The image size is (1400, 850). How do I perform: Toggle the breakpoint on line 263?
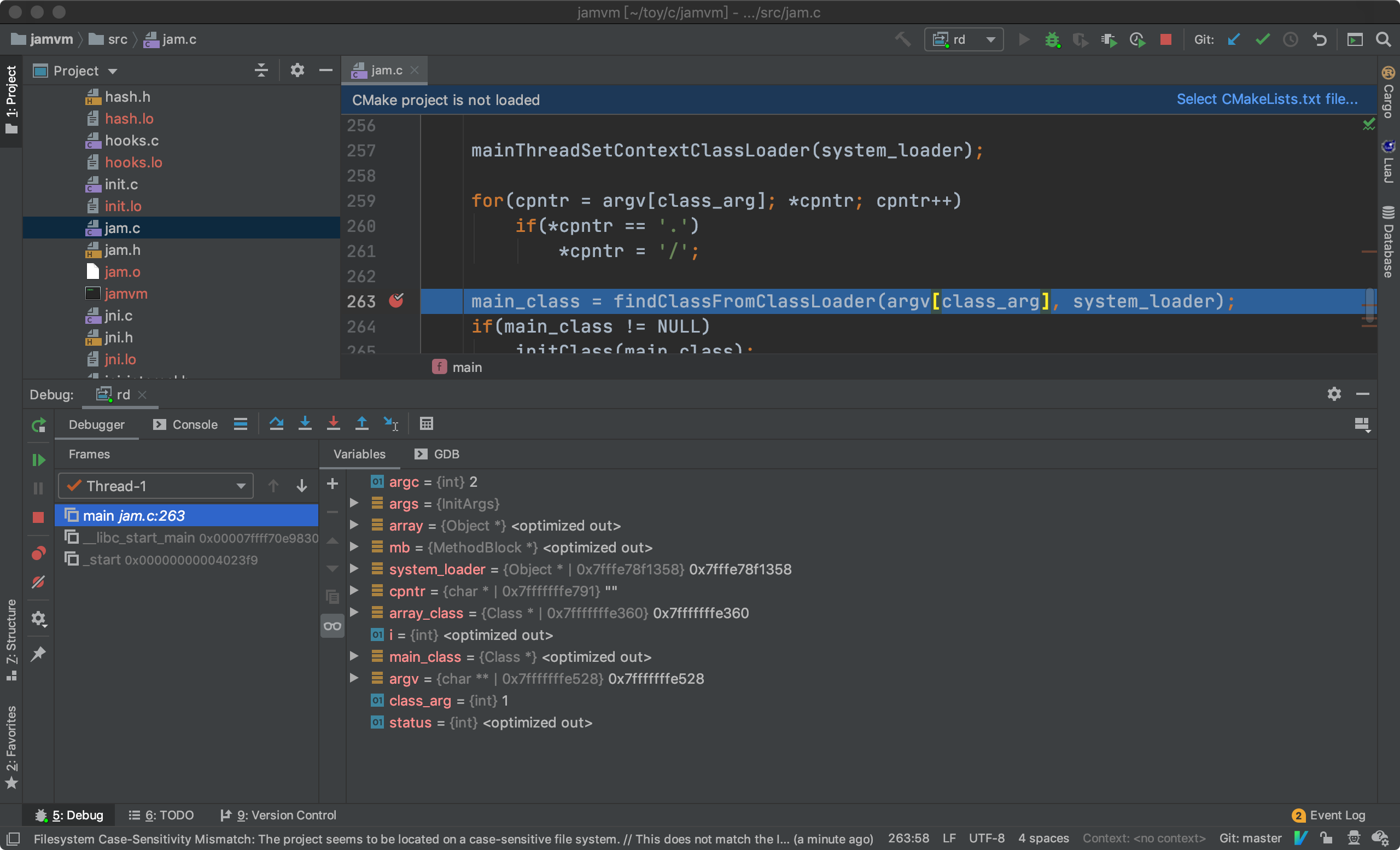coord(396,301)
